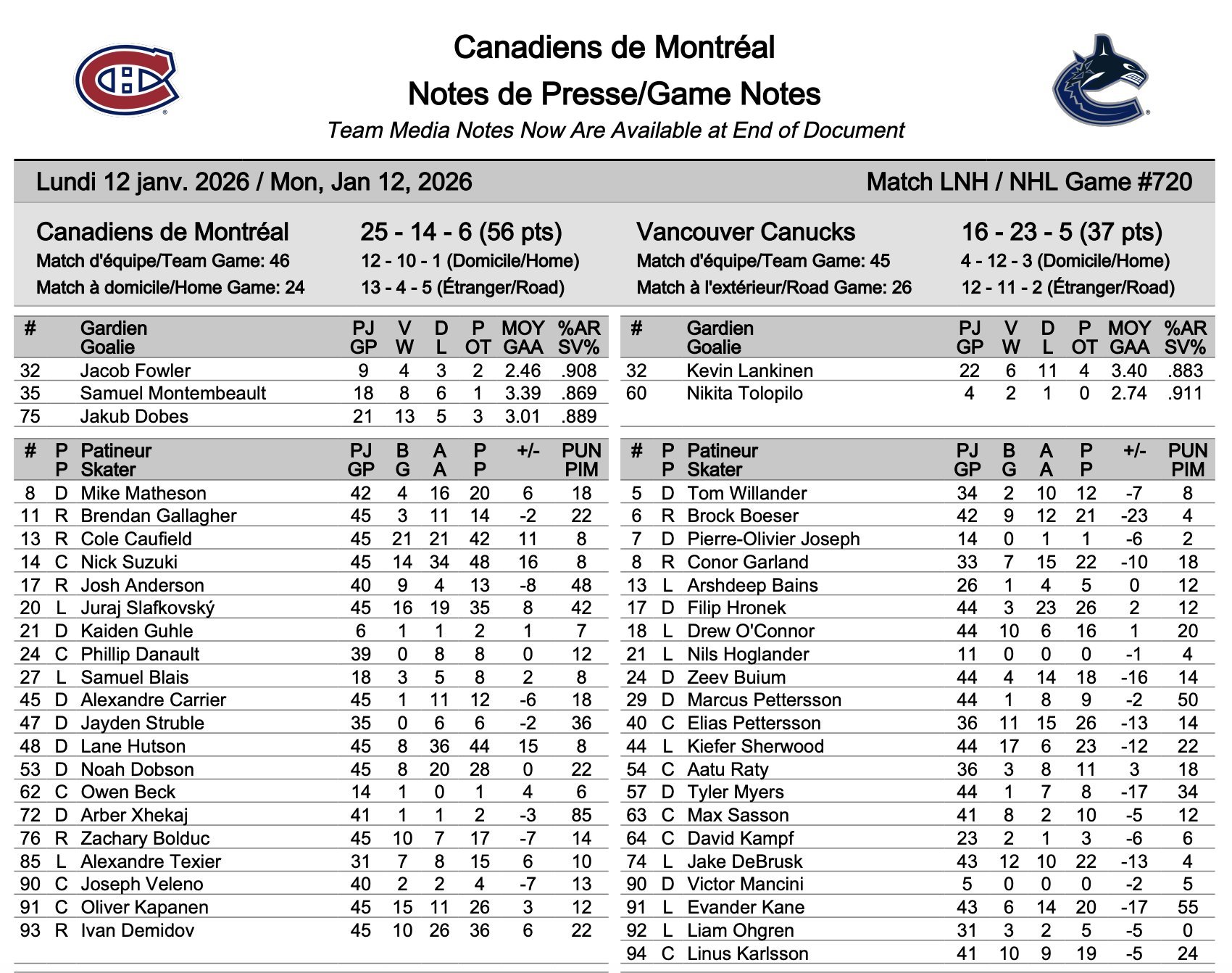
Task: Click the Vancouver Canucks orca logo
Action: tap(1100, 80)
